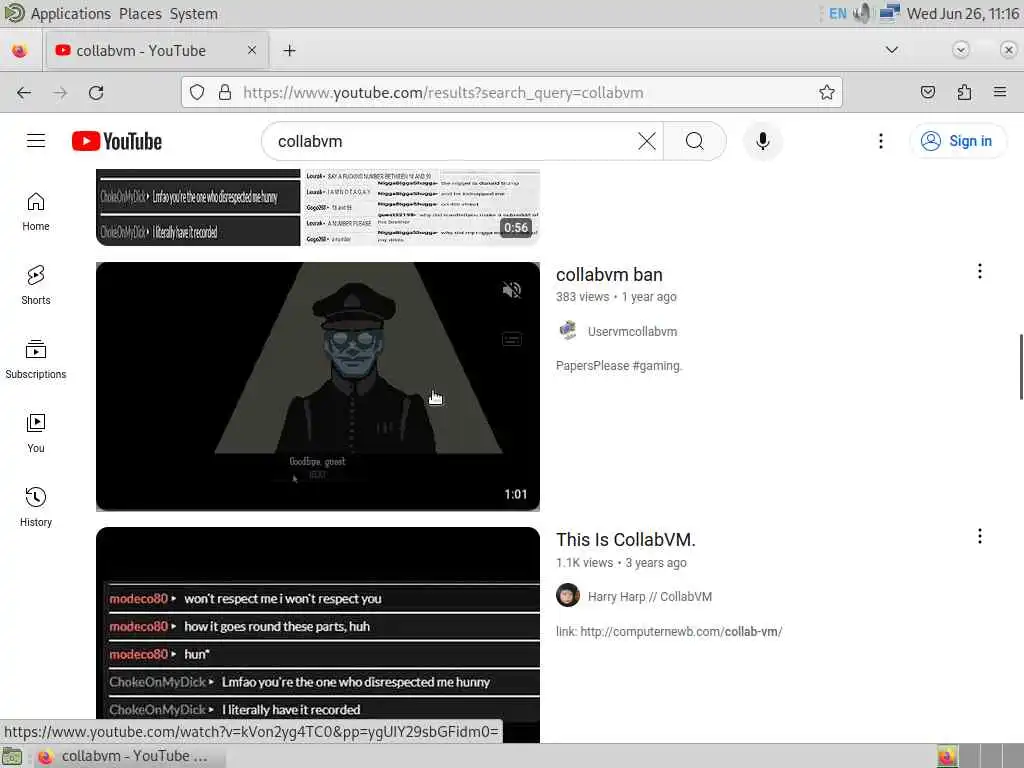The width and height of the screenshot is (1024, 768).
Task: Go forward in Firefox
Action: pos(60,93)
